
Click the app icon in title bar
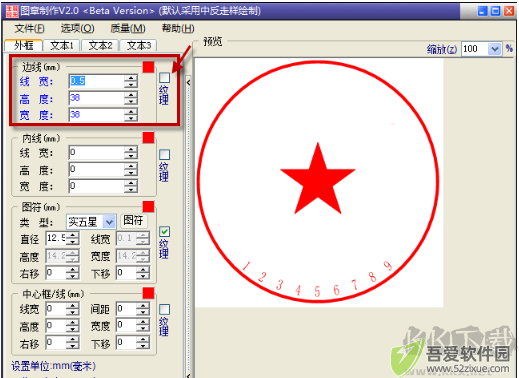coord(12,11)
